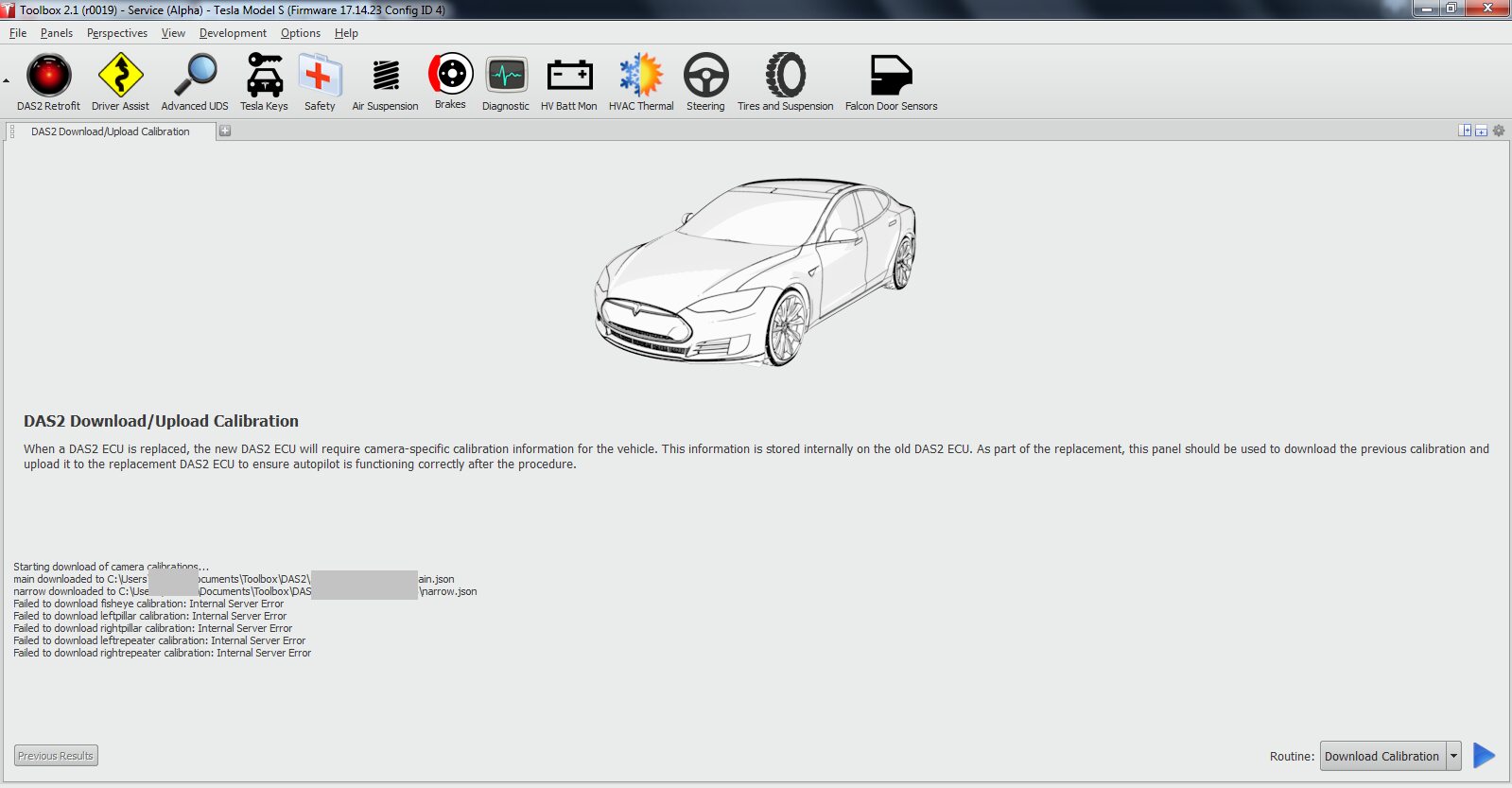Click the Driver Assist icon

[120, 77]
